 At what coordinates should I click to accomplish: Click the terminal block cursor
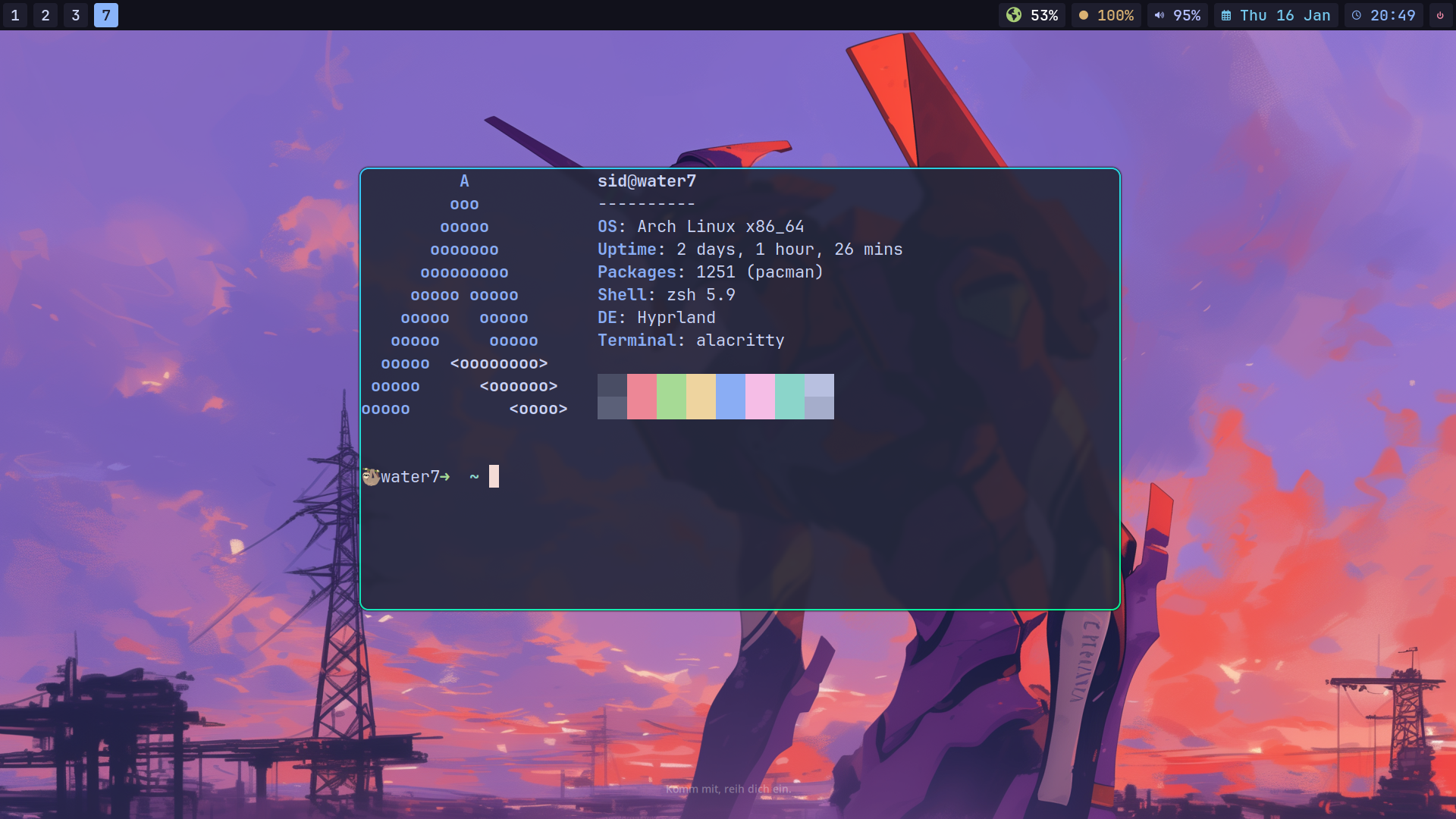(494, 476)
